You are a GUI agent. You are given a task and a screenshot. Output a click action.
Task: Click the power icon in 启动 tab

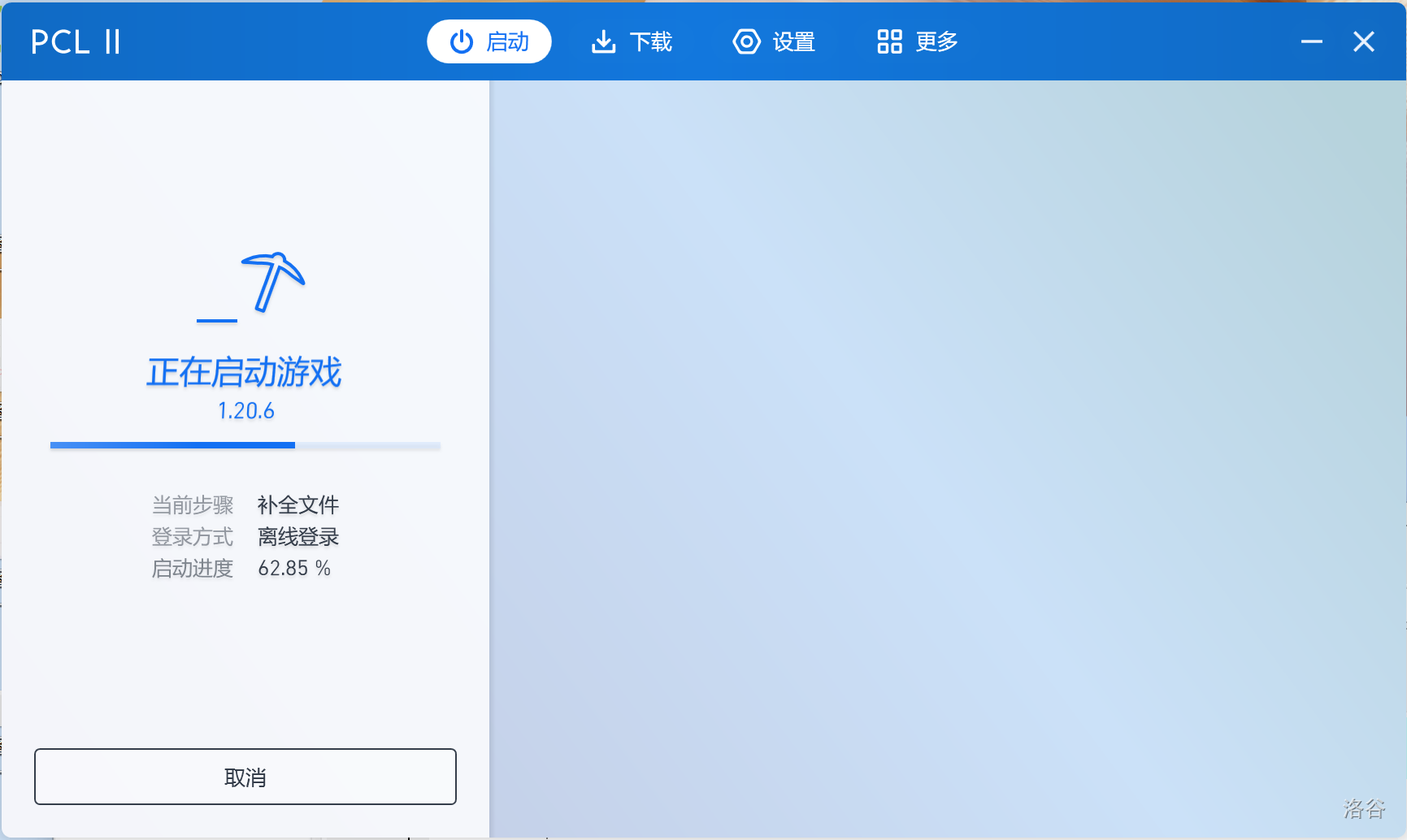pos(462,41)
